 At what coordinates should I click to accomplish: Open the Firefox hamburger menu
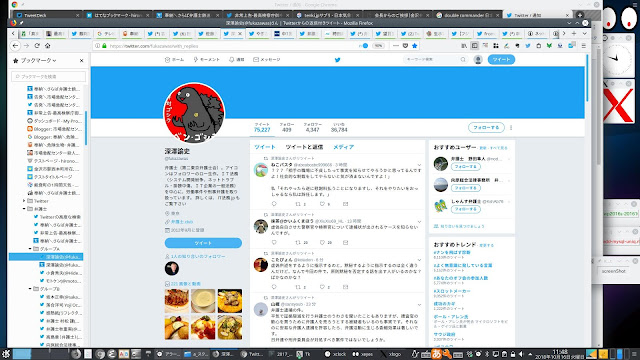[584, 46]
